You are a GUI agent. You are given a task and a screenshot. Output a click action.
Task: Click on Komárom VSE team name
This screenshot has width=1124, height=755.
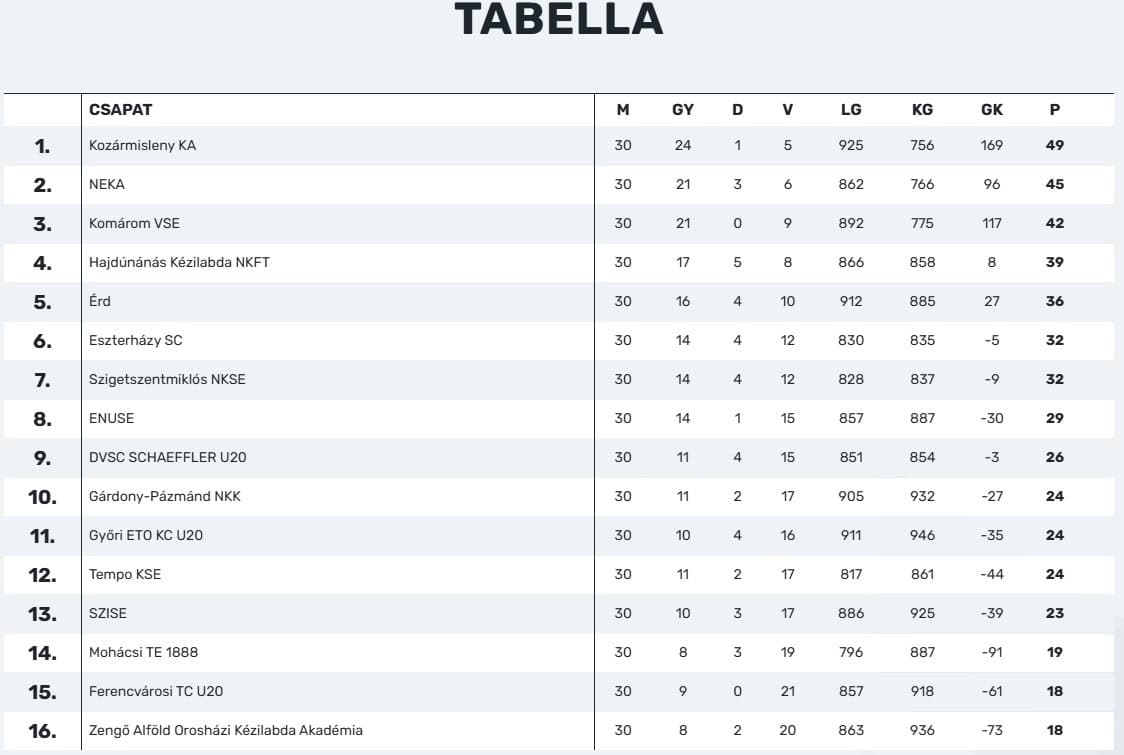pos(134,224)
